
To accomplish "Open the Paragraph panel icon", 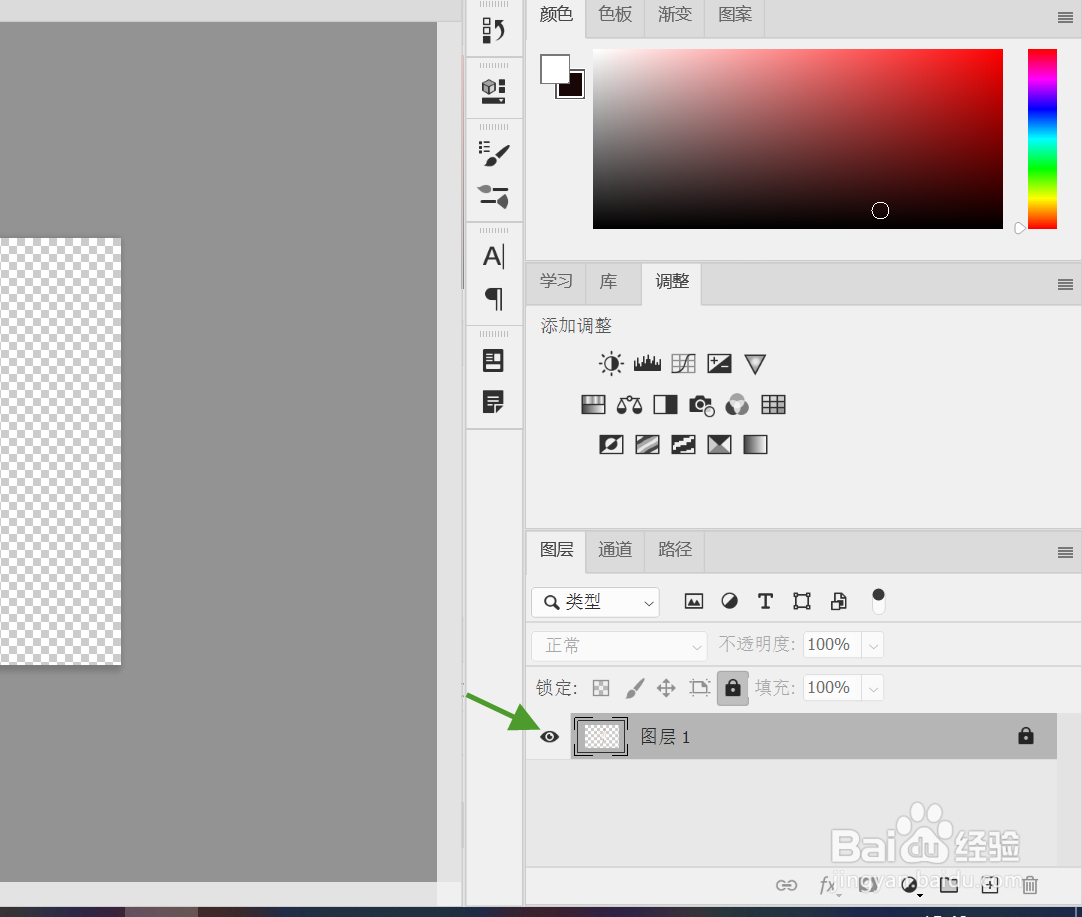I will point(493,299).
